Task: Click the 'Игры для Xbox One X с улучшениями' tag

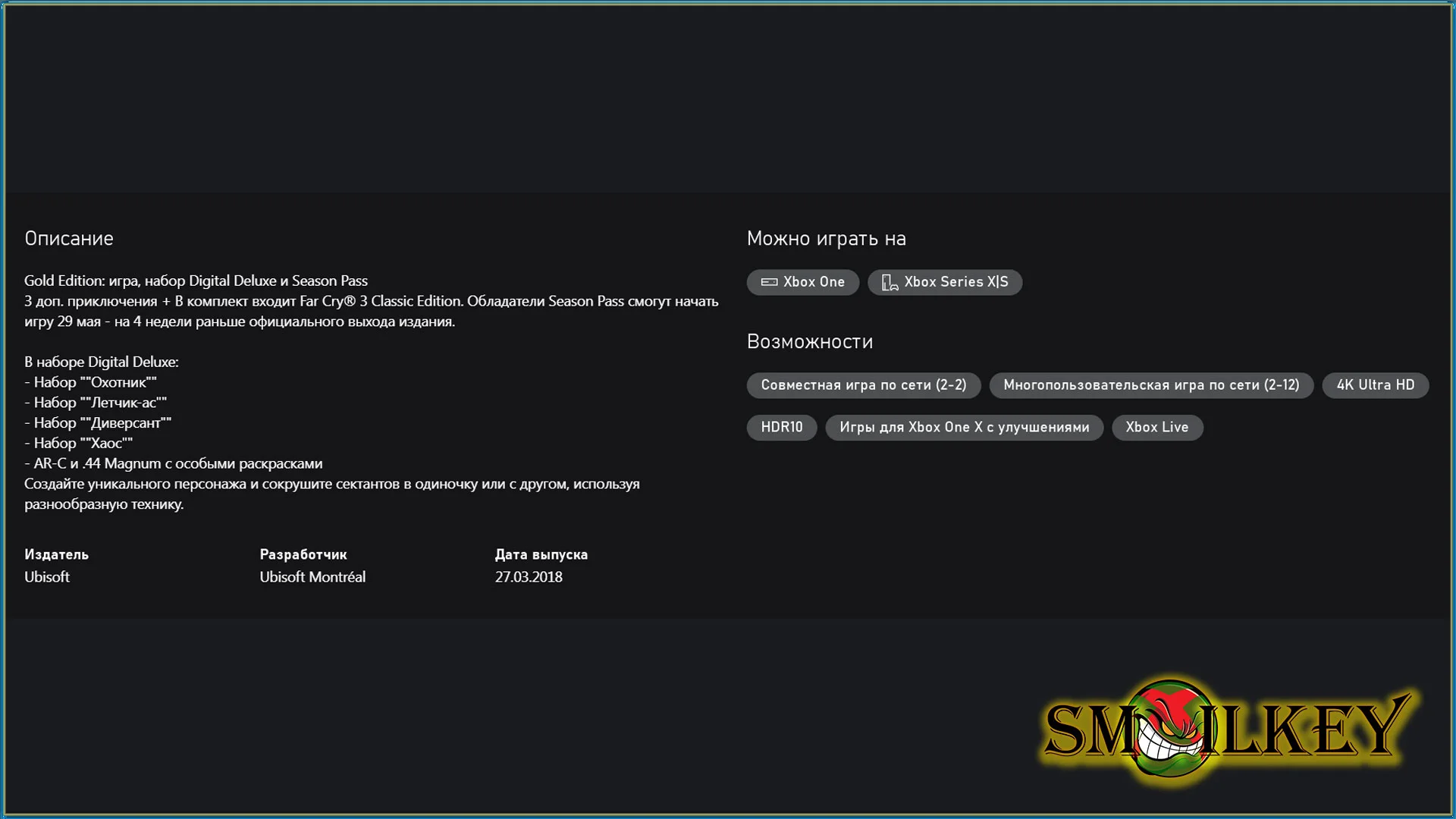Action: click(964, 428)
